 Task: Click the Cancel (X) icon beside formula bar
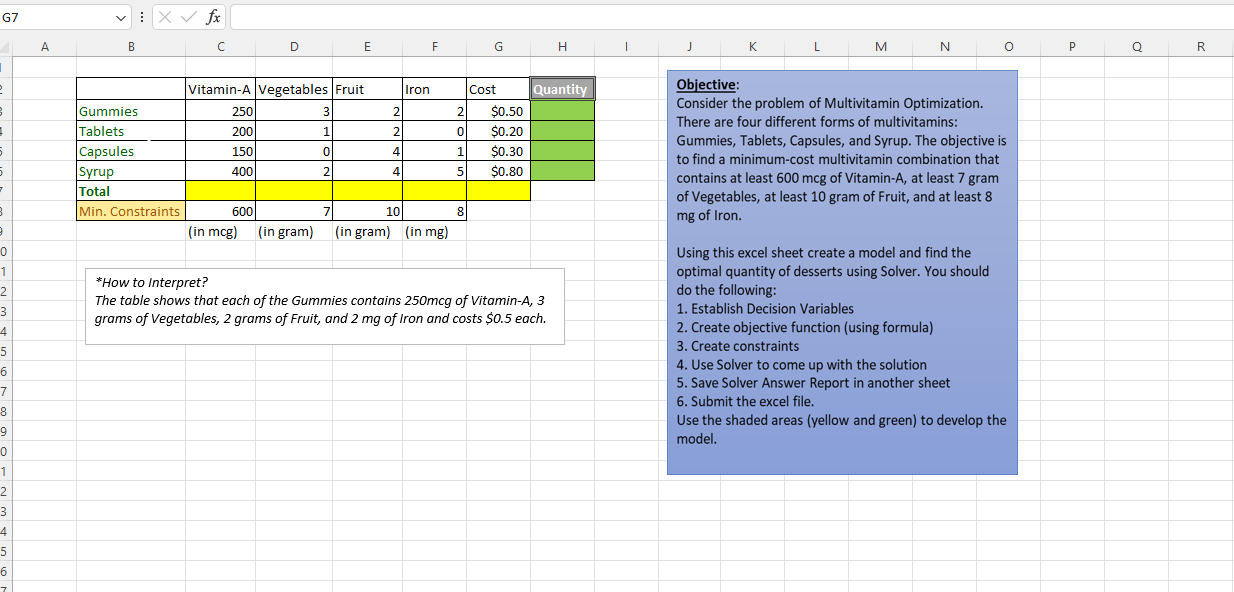(166, 16)
